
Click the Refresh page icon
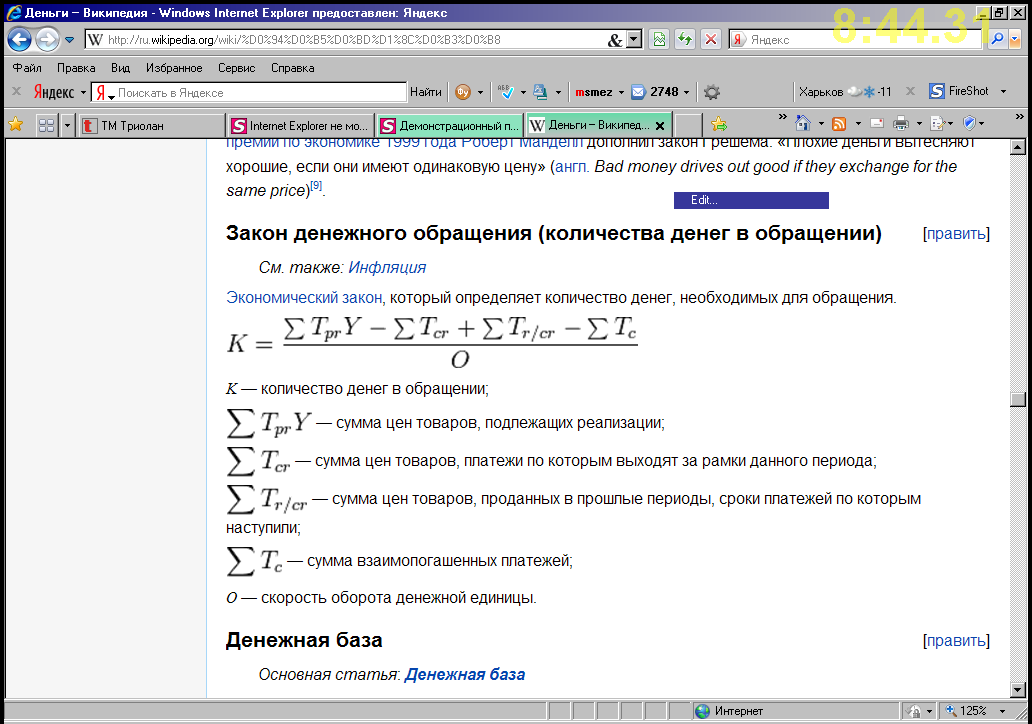(x=685, y=40)
